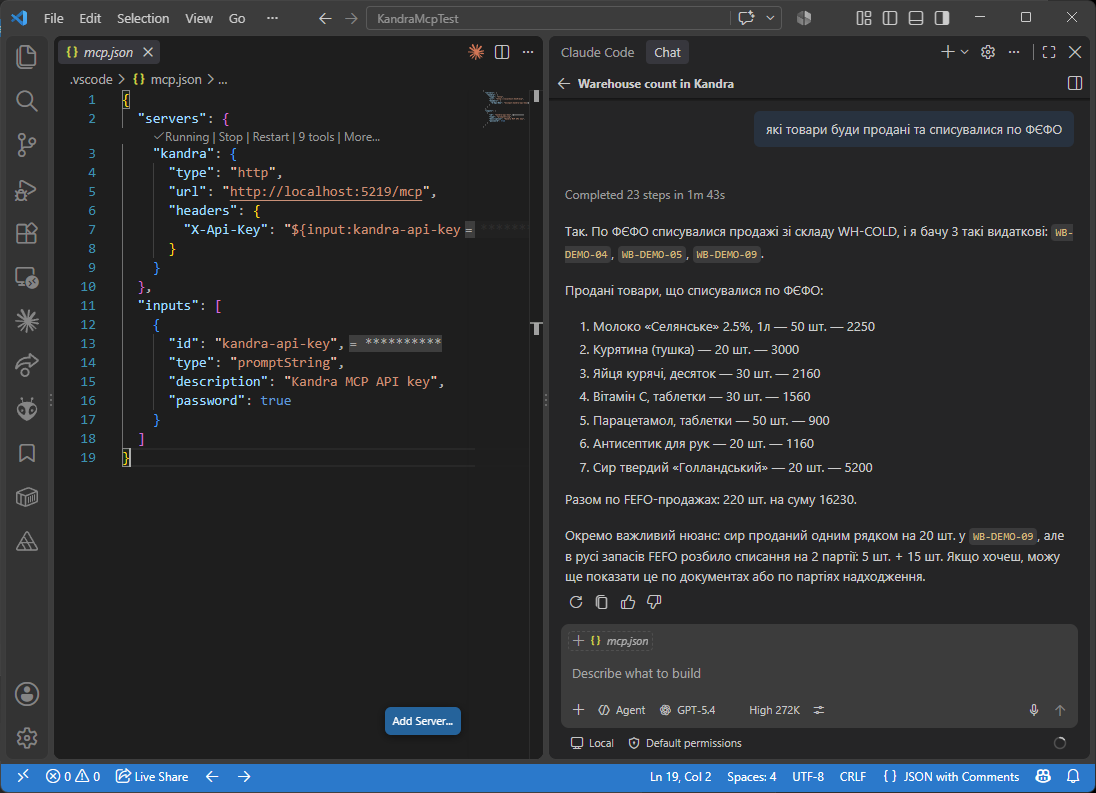
Task: Go back from Warehouse count chat
Action: [564, 84]
